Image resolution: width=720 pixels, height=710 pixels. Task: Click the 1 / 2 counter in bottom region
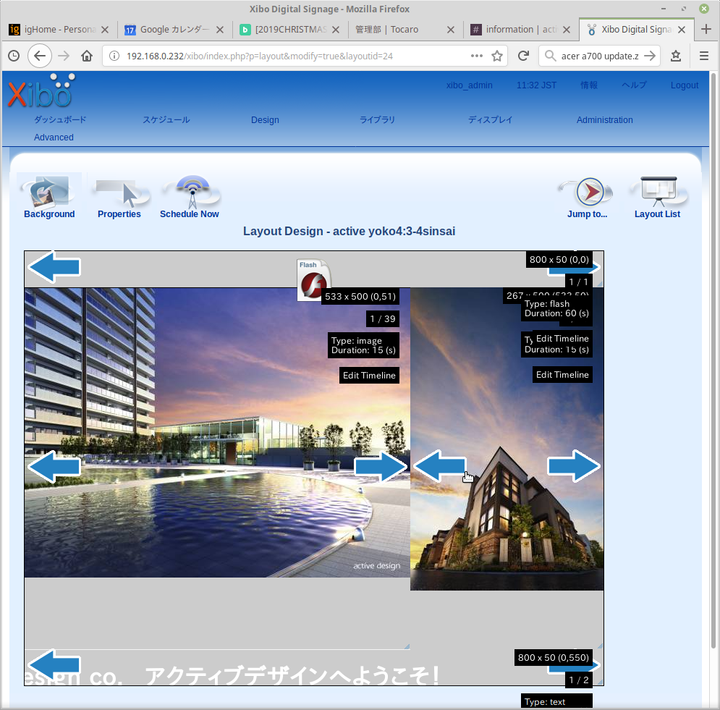[x=579, y=680]
